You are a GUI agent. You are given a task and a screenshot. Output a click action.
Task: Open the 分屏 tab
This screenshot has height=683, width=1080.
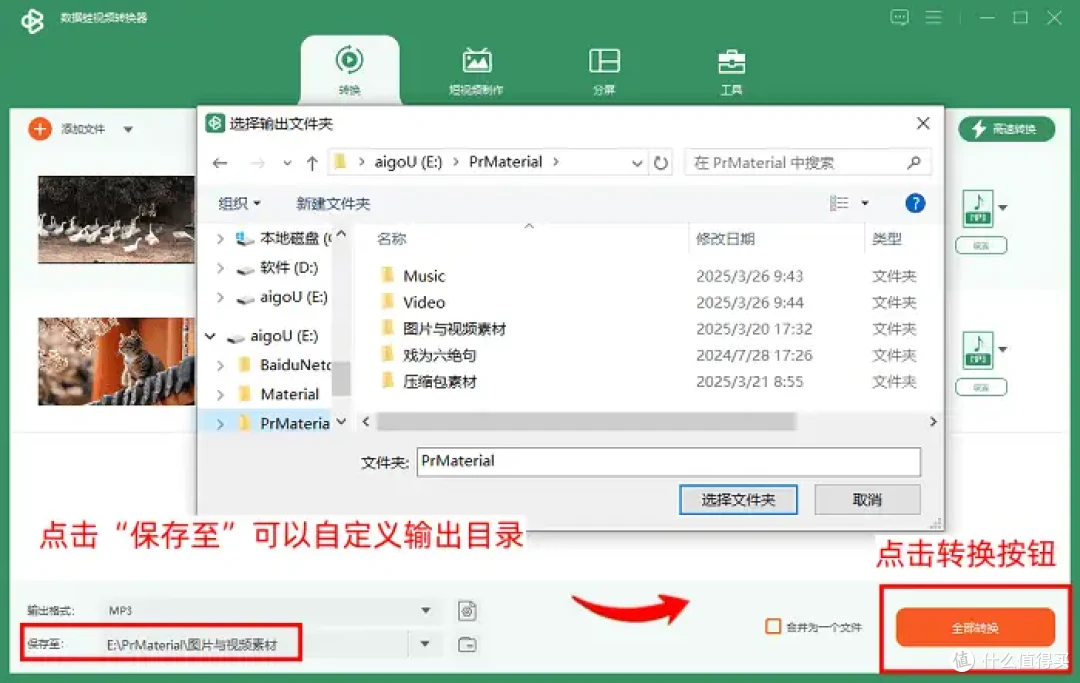[x=604, y=70]
